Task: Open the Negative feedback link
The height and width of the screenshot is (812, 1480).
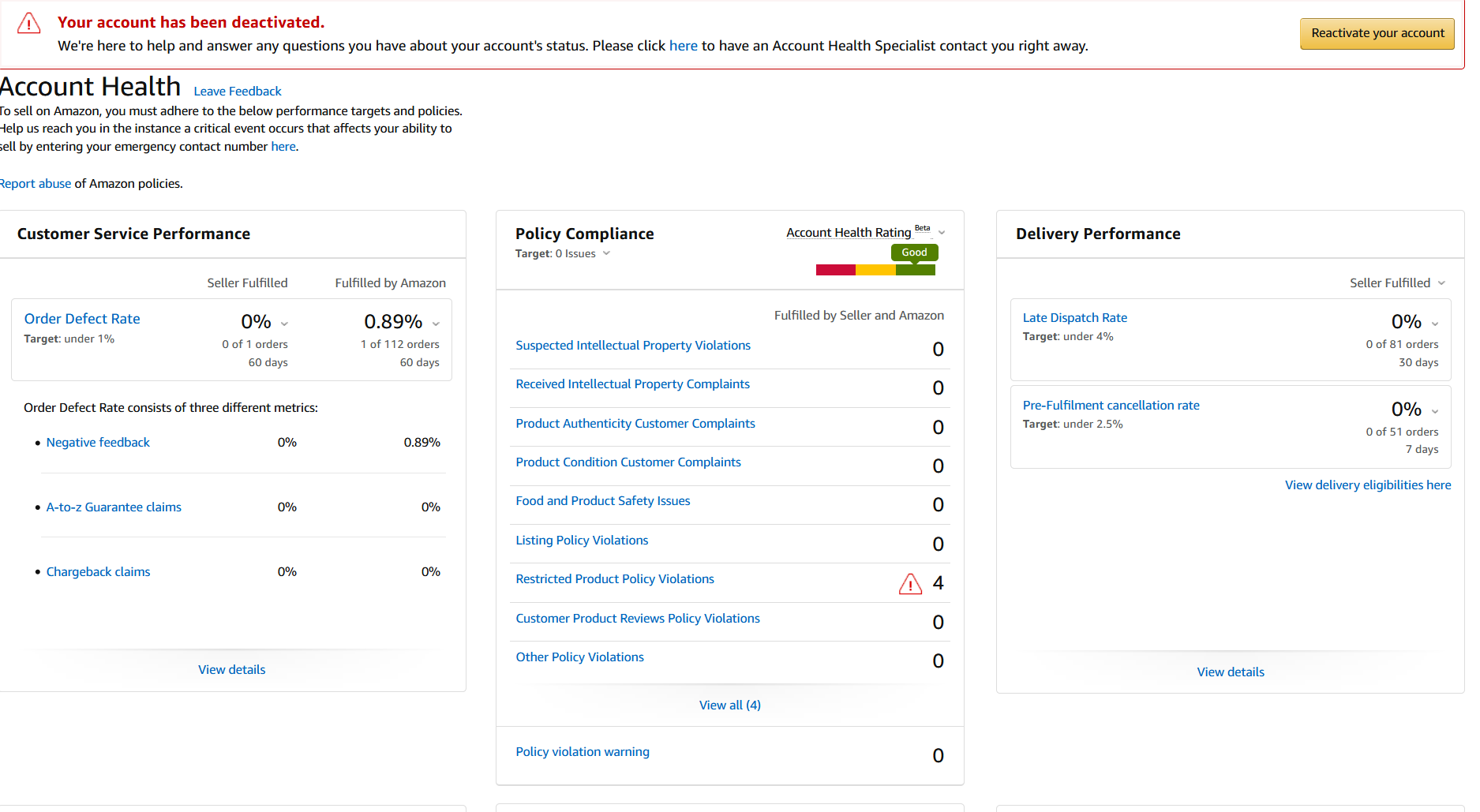Action: [x=98, y=443]
